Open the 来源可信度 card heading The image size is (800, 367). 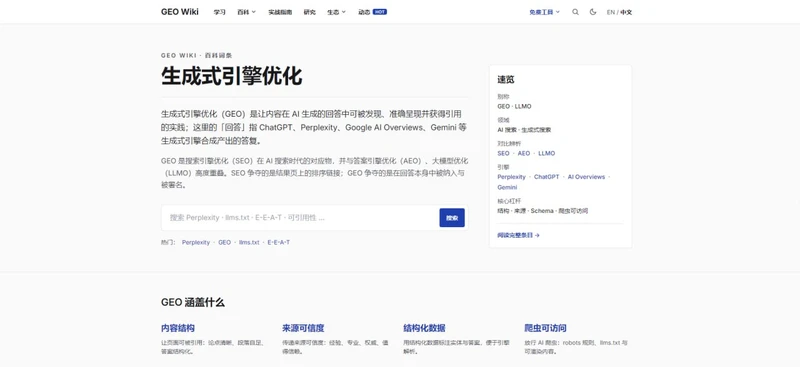[x=303, y=328]
